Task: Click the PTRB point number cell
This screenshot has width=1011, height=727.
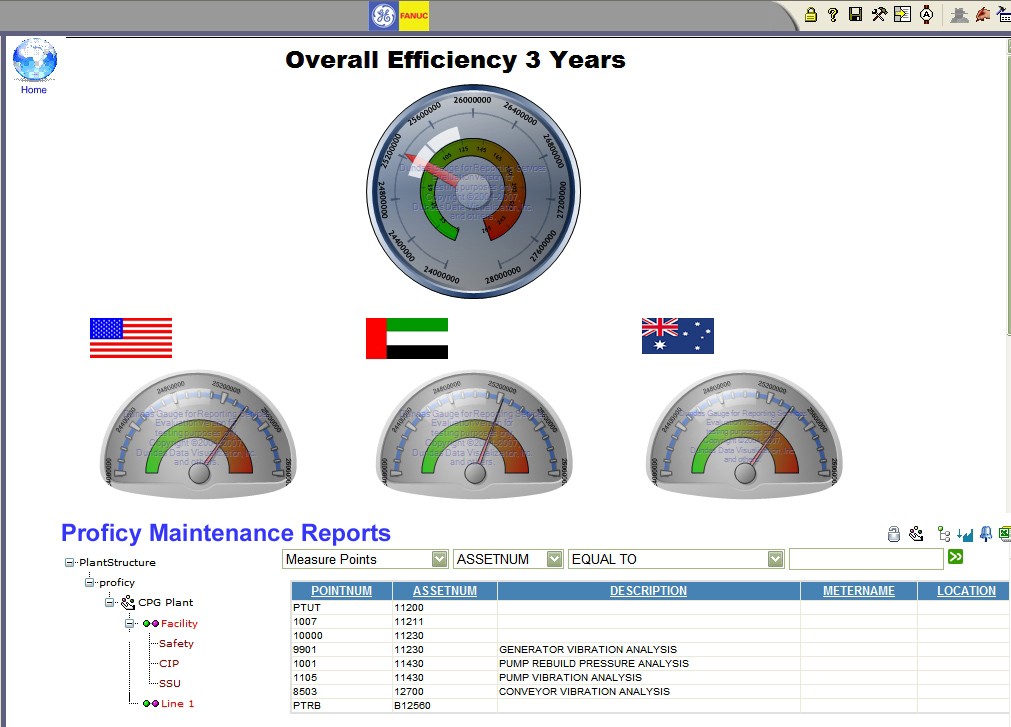Action: (342, 706)
